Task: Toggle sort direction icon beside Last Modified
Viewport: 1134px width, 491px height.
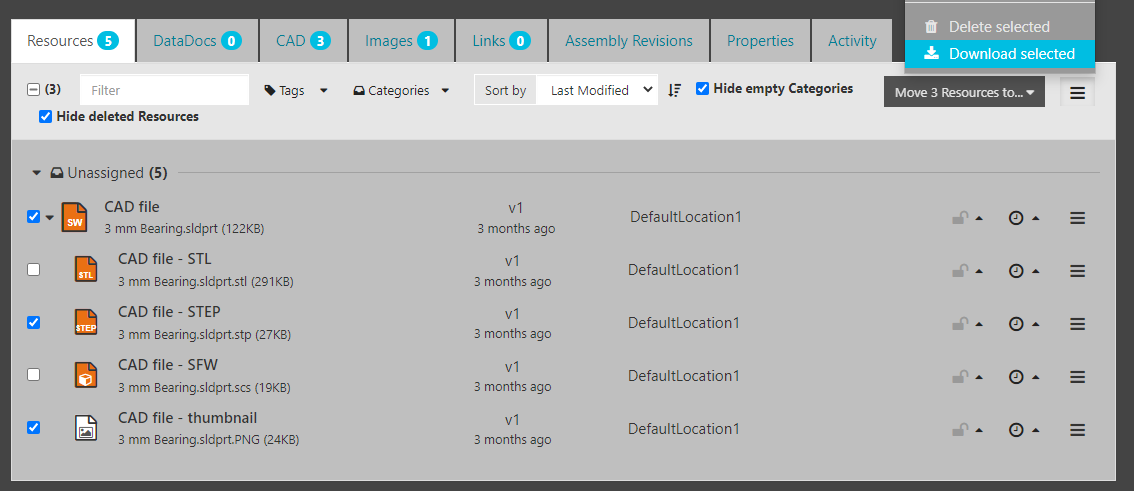Action: click(675, 90)
